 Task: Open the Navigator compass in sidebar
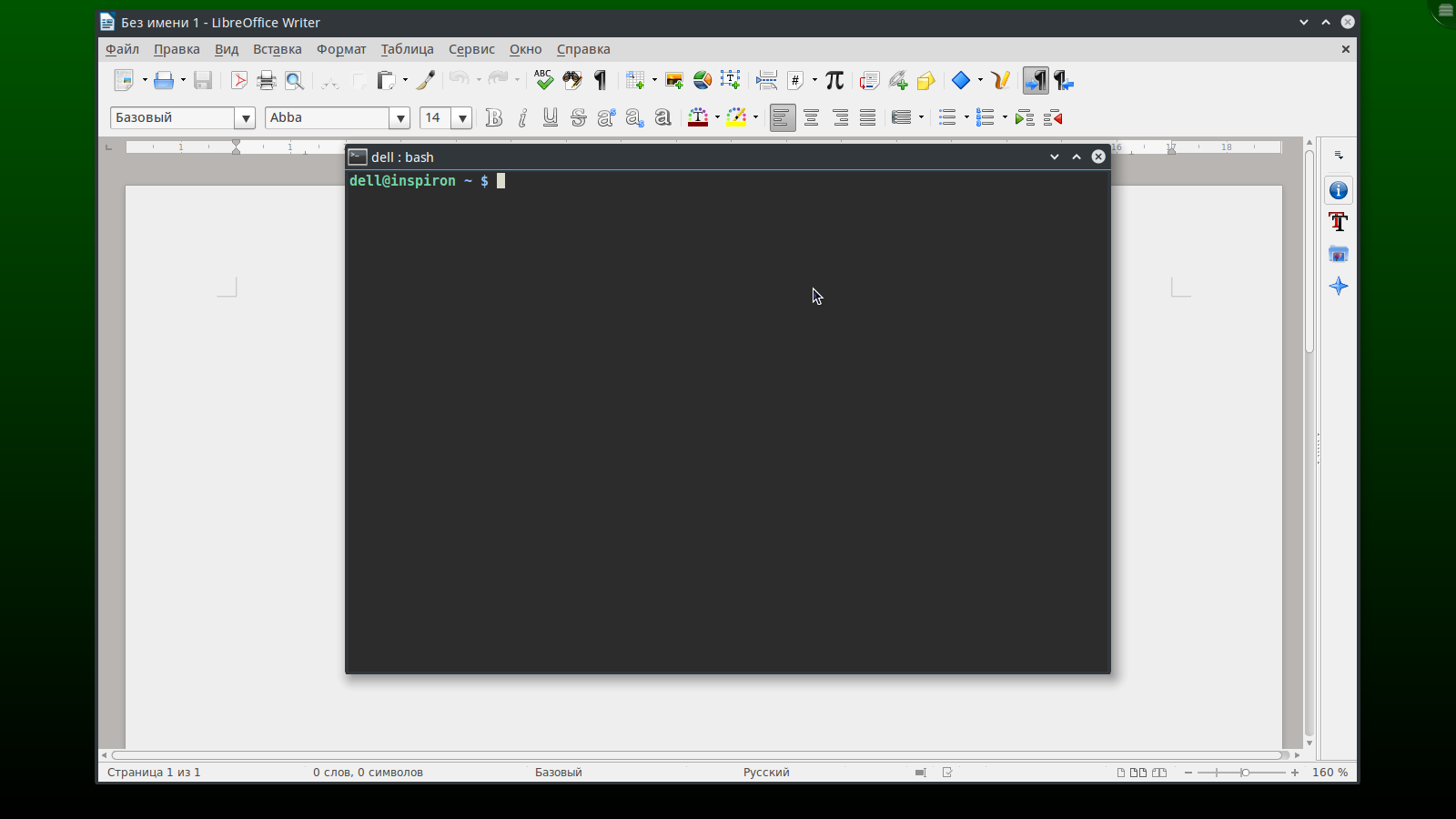click(1338, 287)
